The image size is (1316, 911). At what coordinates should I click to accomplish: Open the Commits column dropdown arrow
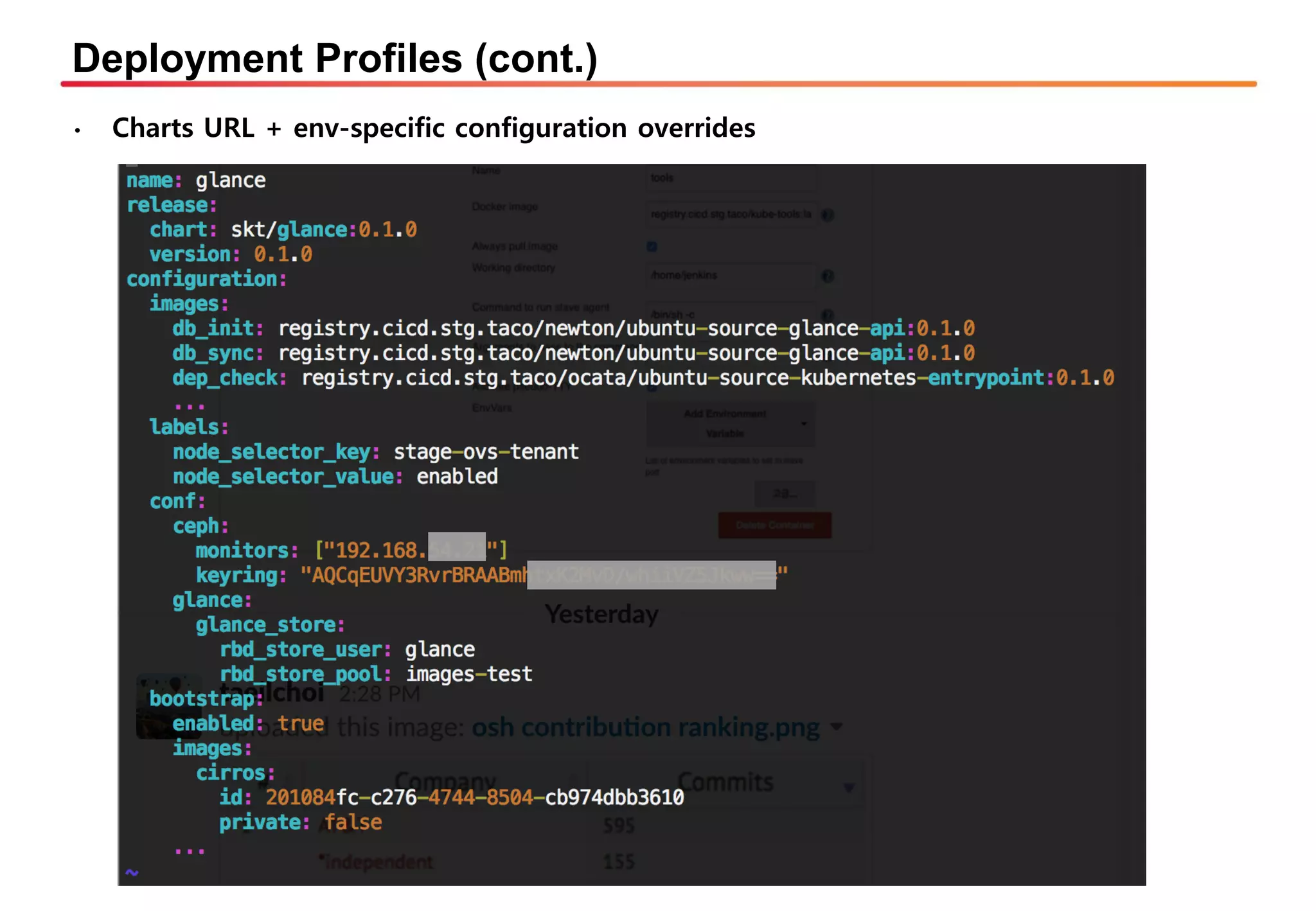pos(849,787)
